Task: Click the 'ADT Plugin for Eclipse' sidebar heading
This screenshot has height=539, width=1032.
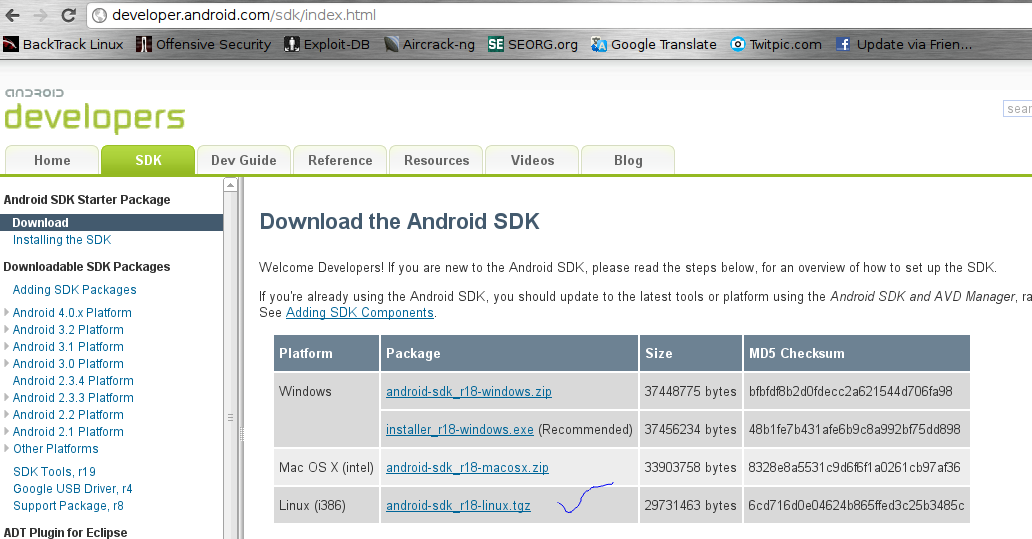Action: coord(65,532)
